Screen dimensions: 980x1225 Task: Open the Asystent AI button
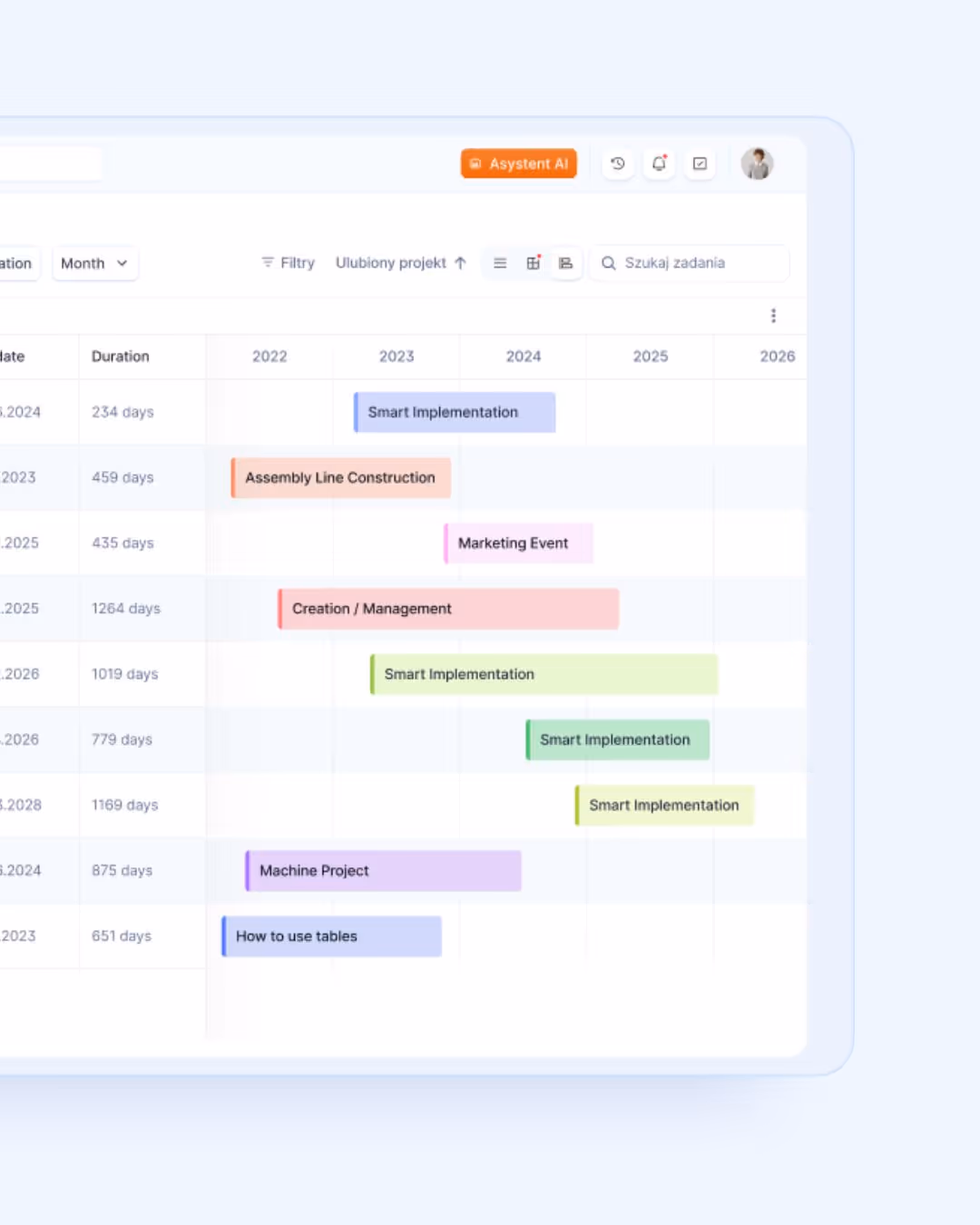(519, 163)
